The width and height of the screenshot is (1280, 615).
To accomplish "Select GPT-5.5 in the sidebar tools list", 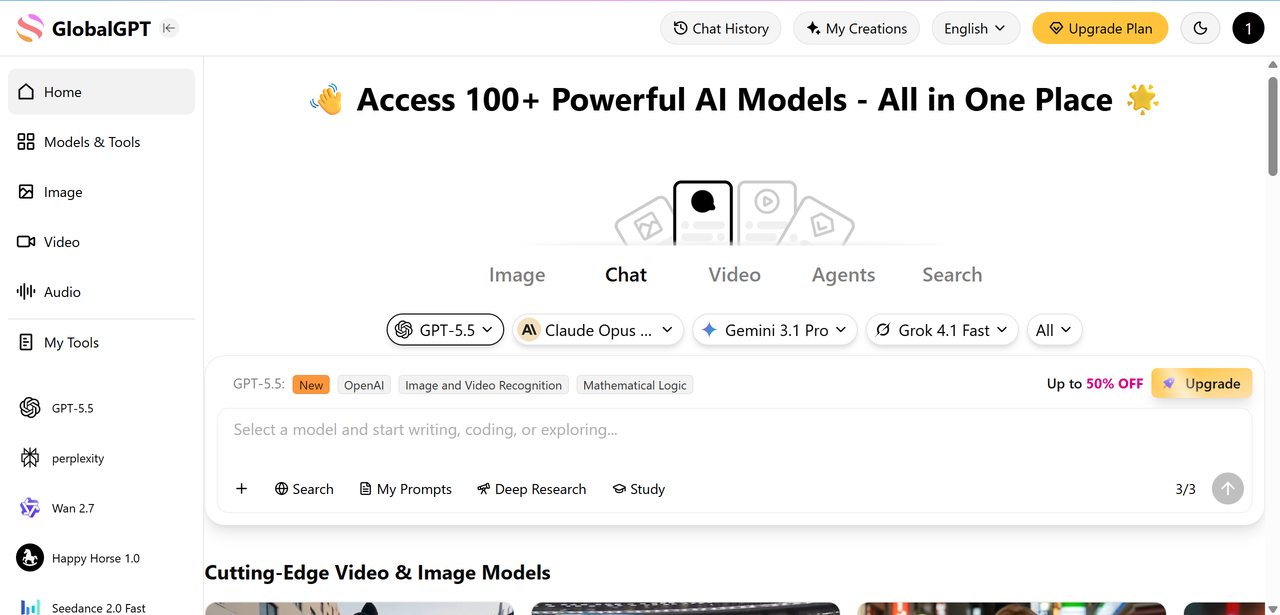I will tap(102, 408).
